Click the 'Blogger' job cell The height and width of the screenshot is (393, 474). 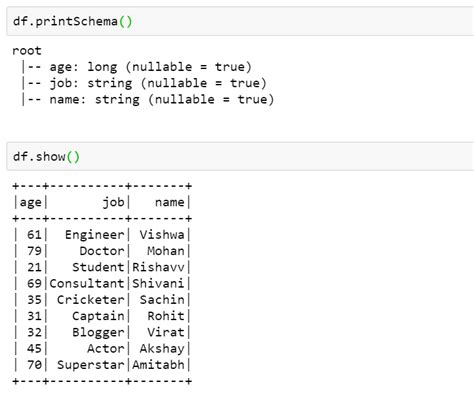pos(98,333)
